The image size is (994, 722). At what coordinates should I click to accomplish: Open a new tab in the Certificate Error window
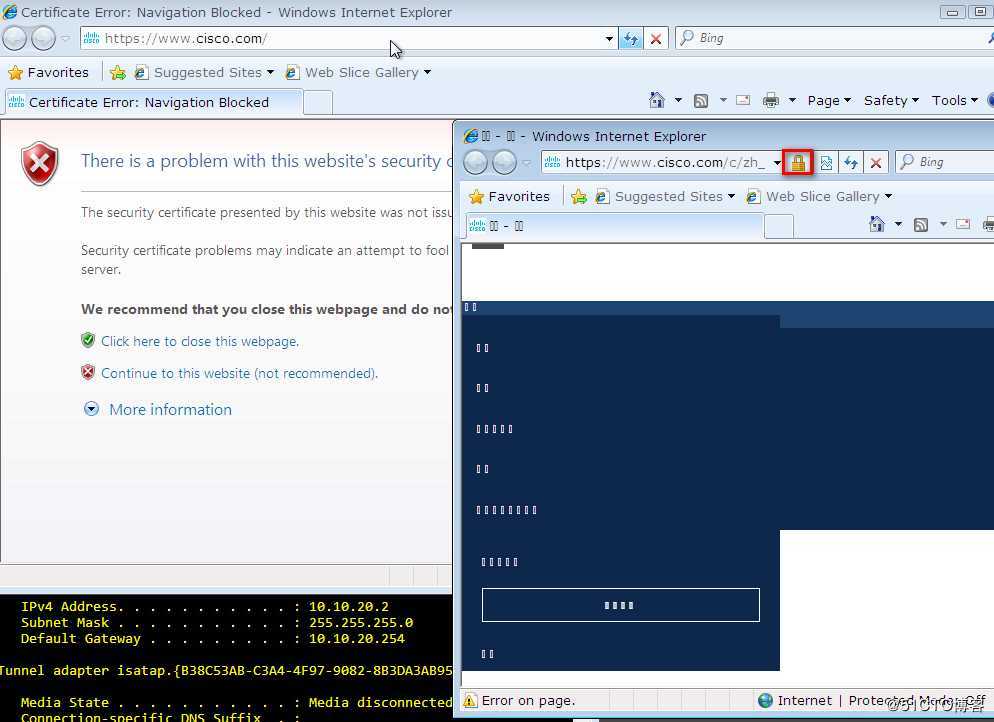(318, 102)
